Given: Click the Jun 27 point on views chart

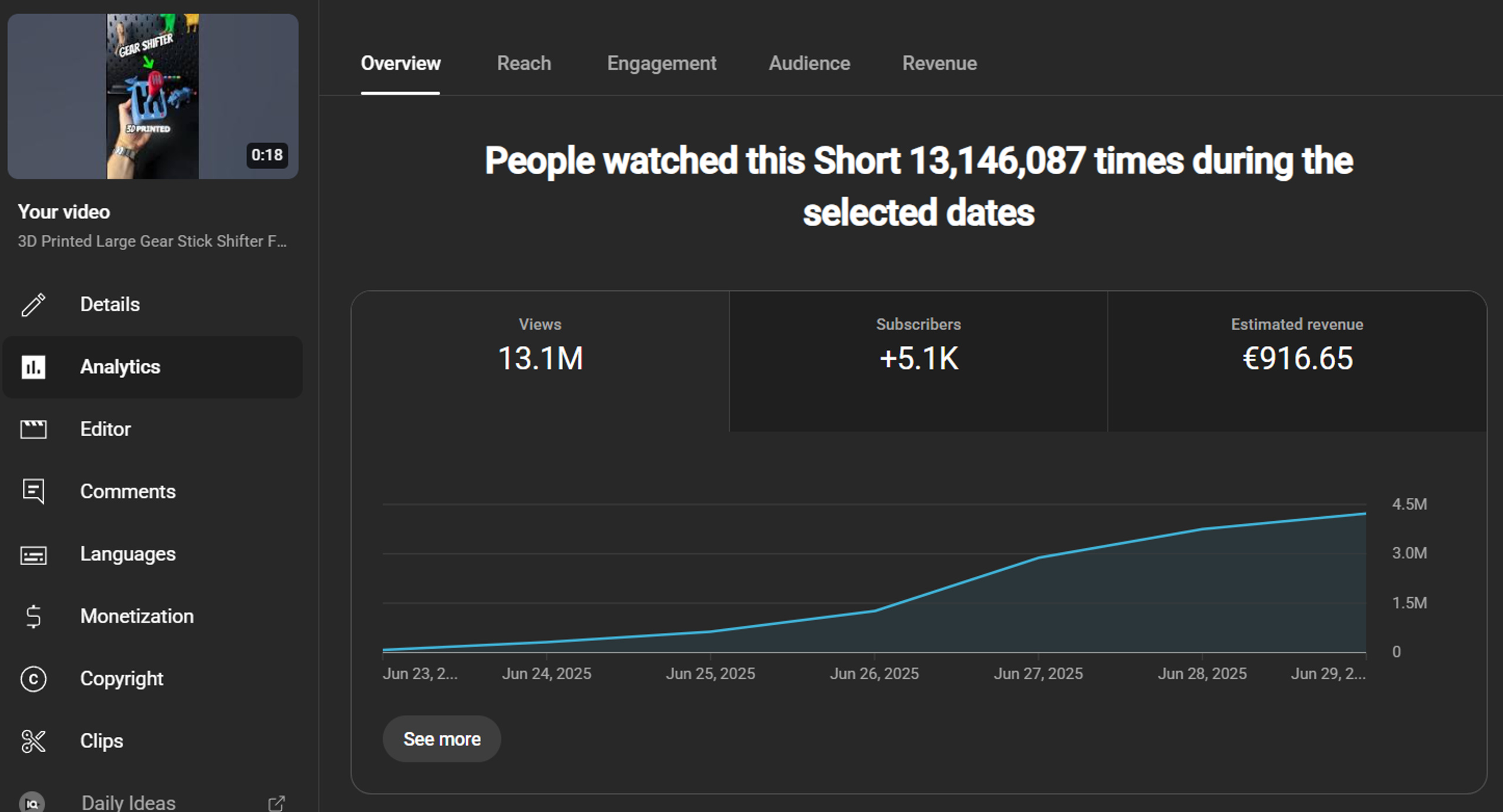Looking at the screenshot, I should pyautogui.click(x=1038, y=557).
